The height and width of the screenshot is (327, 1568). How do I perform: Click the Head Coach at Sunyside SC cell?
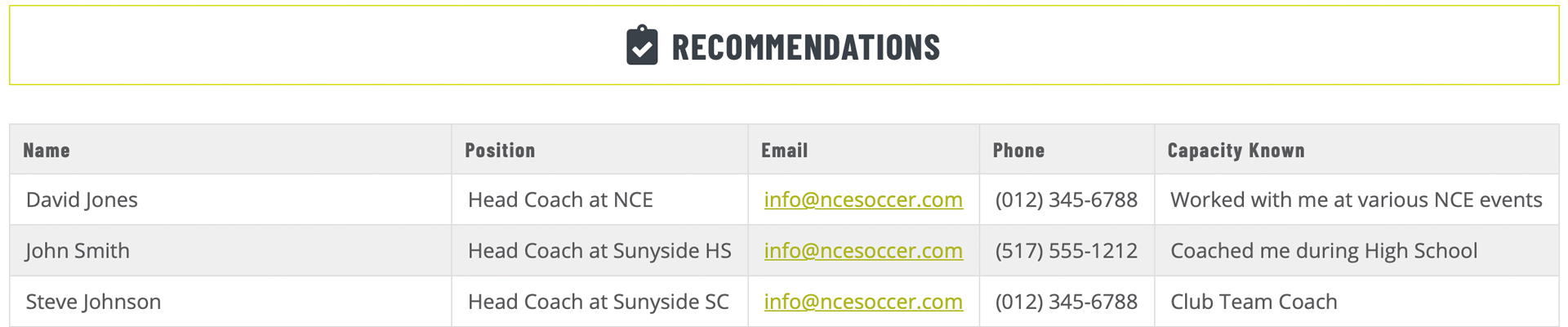[x=599, y=302]
